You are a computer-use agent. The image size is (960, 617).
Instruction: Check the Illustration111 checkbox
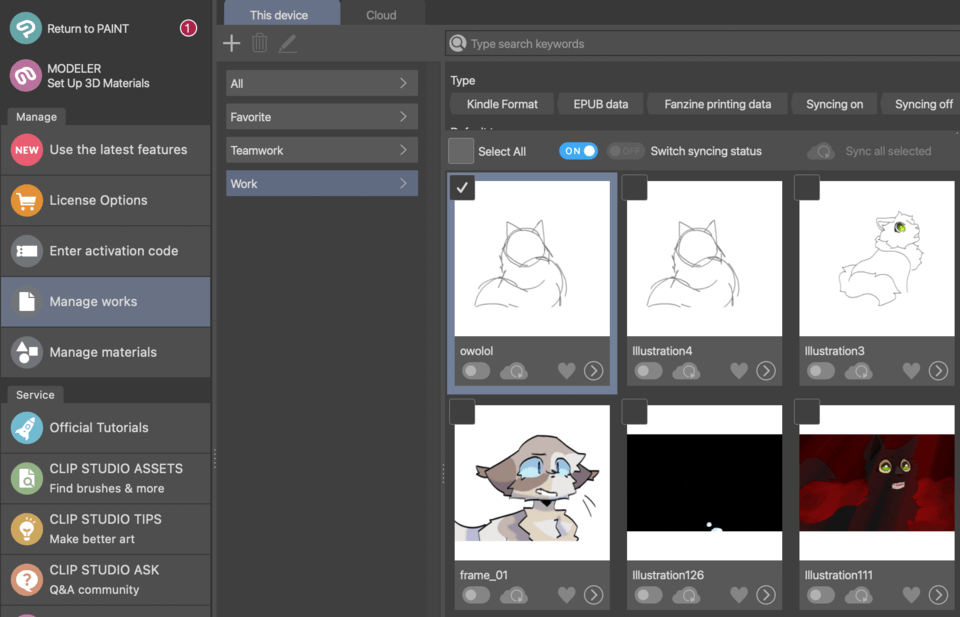tap(807, 412)
